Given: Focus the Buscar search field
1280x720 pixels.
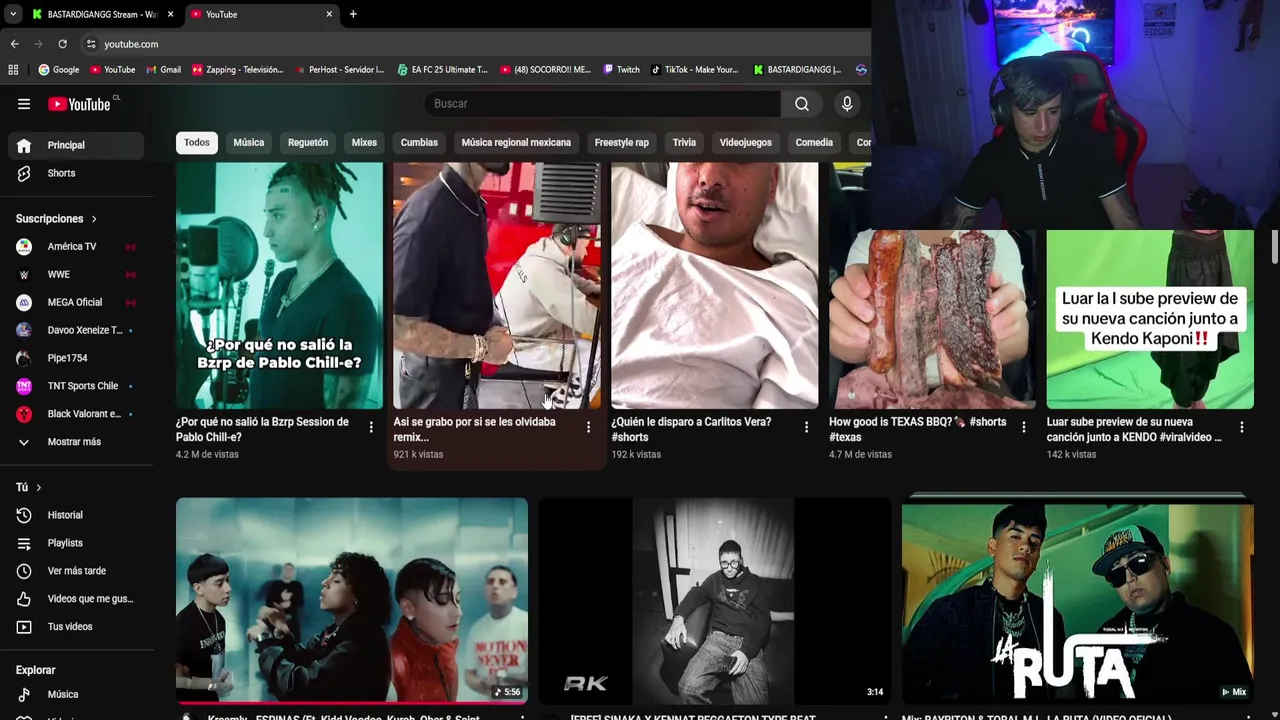Looking at the screenshot, I should 602,104.
